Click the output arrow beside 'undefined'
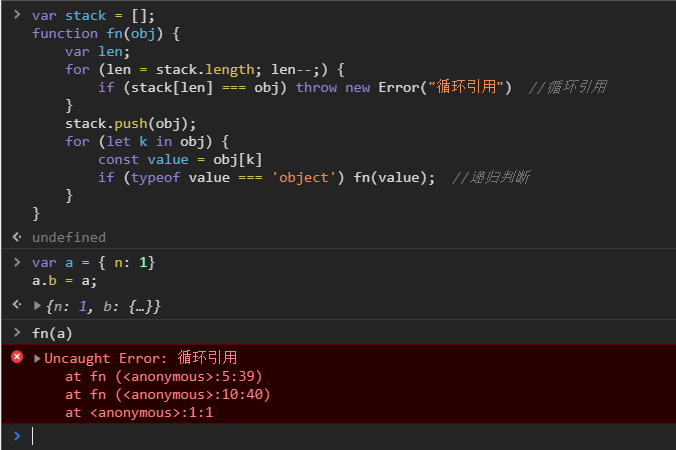This screenshot has height=450, width=676. point(16,237)
